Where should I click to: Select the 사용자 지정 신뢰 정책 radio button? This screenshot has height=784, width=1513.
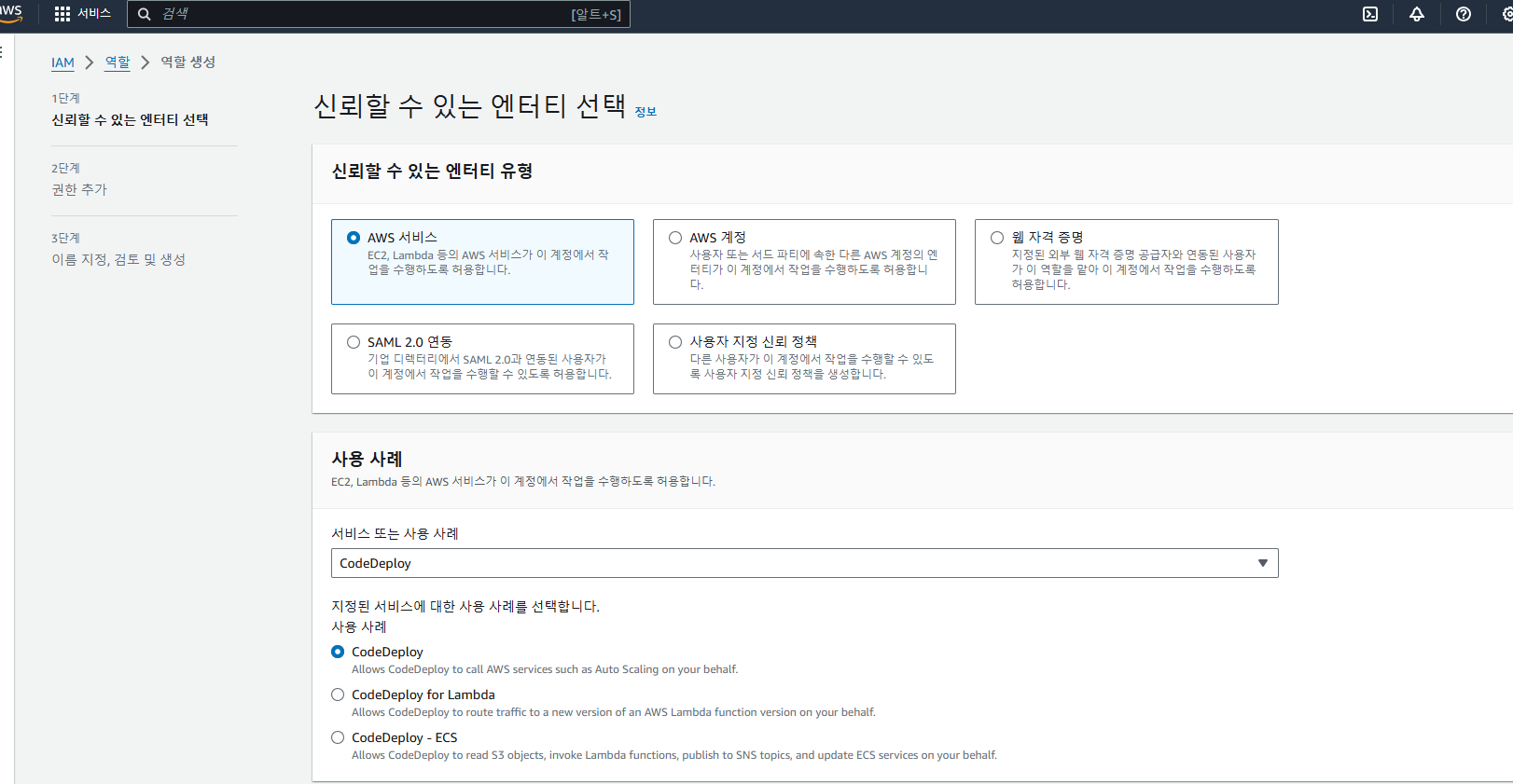675,342
